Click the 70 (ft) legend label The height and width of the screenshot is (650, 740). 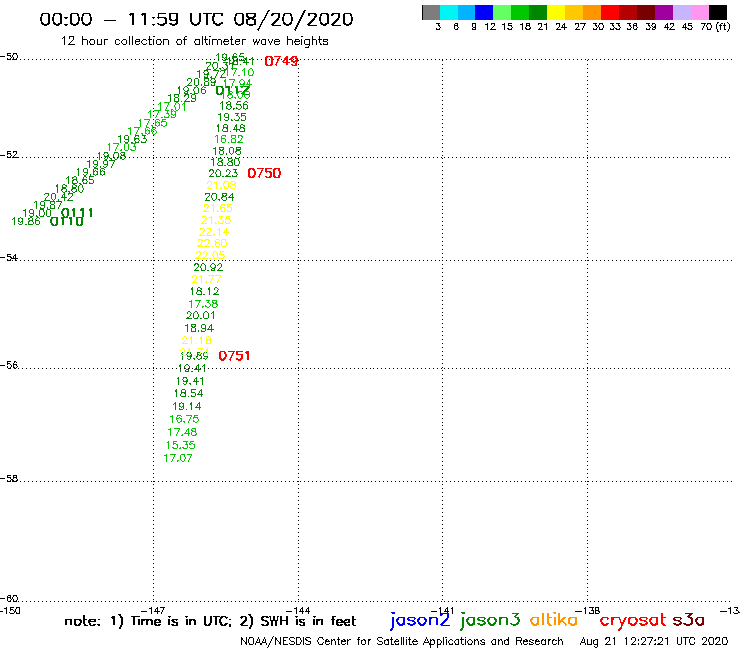click(x=715, y=27)
